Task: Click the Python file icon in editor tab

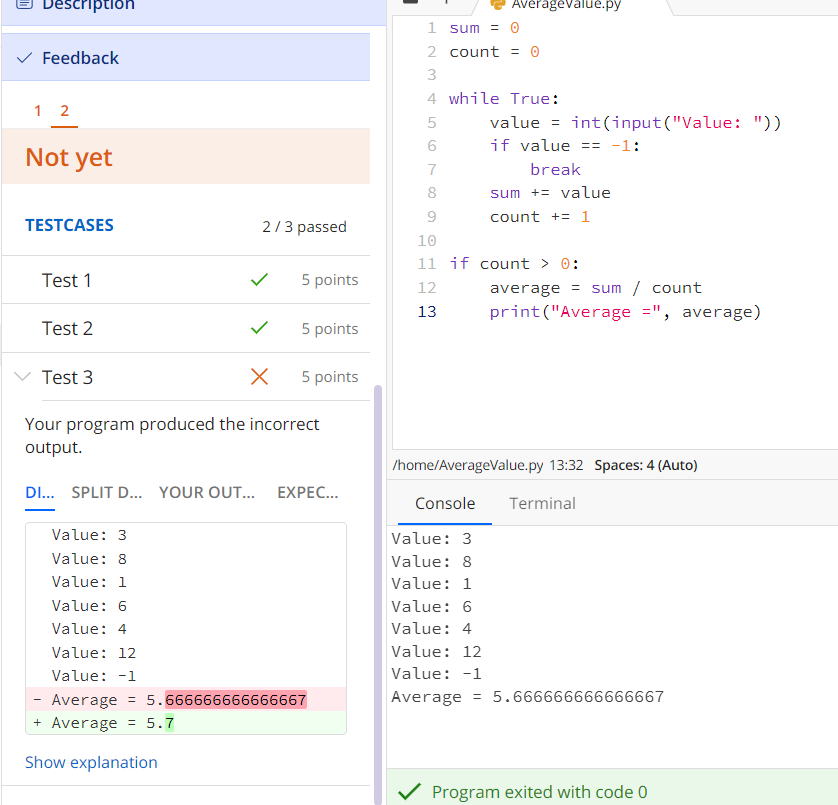Action: pyautogui.click(x=498, y=4)
